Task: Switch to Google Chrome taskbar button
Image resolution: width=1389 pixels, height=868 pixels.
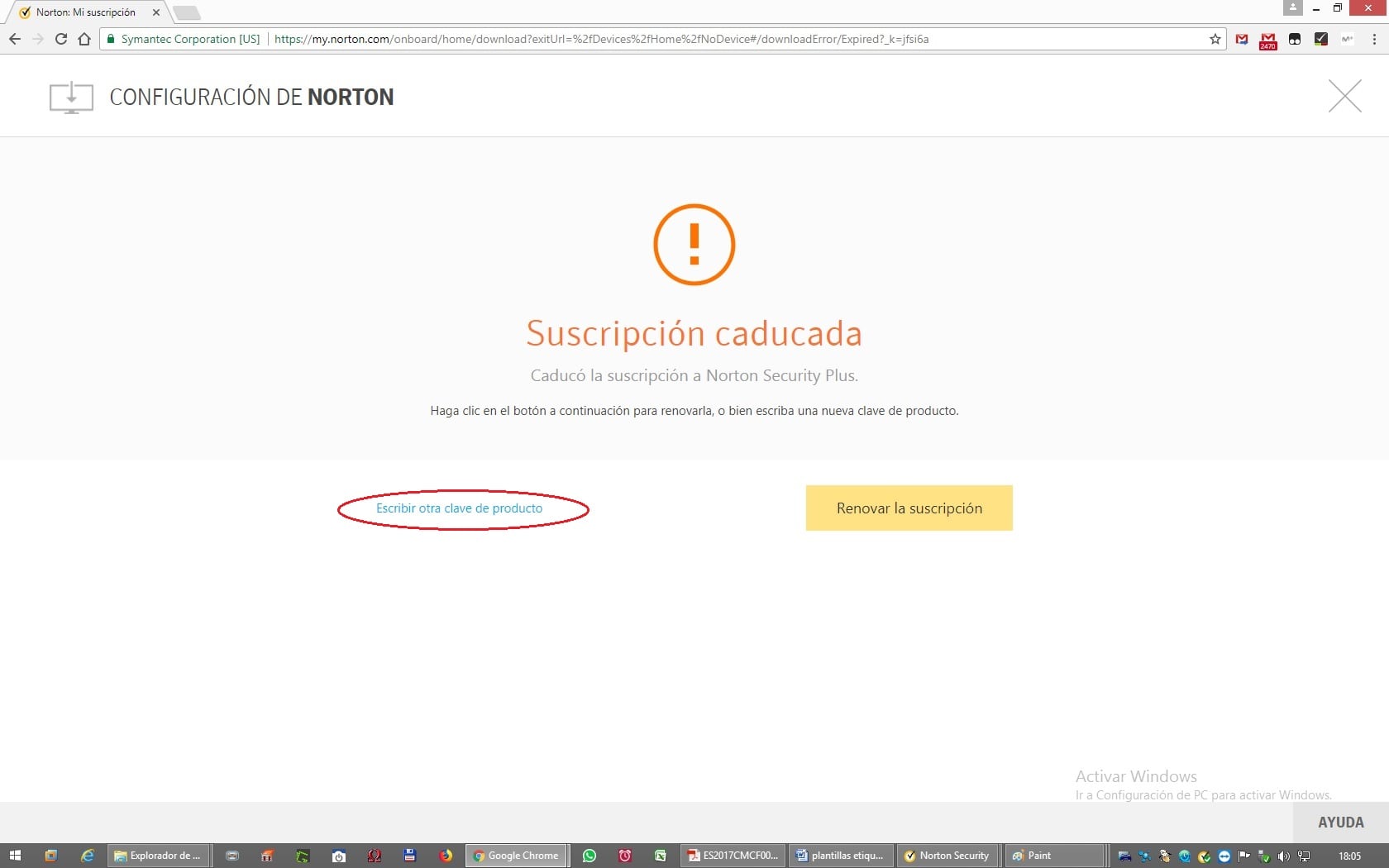Action: [517, 856]
